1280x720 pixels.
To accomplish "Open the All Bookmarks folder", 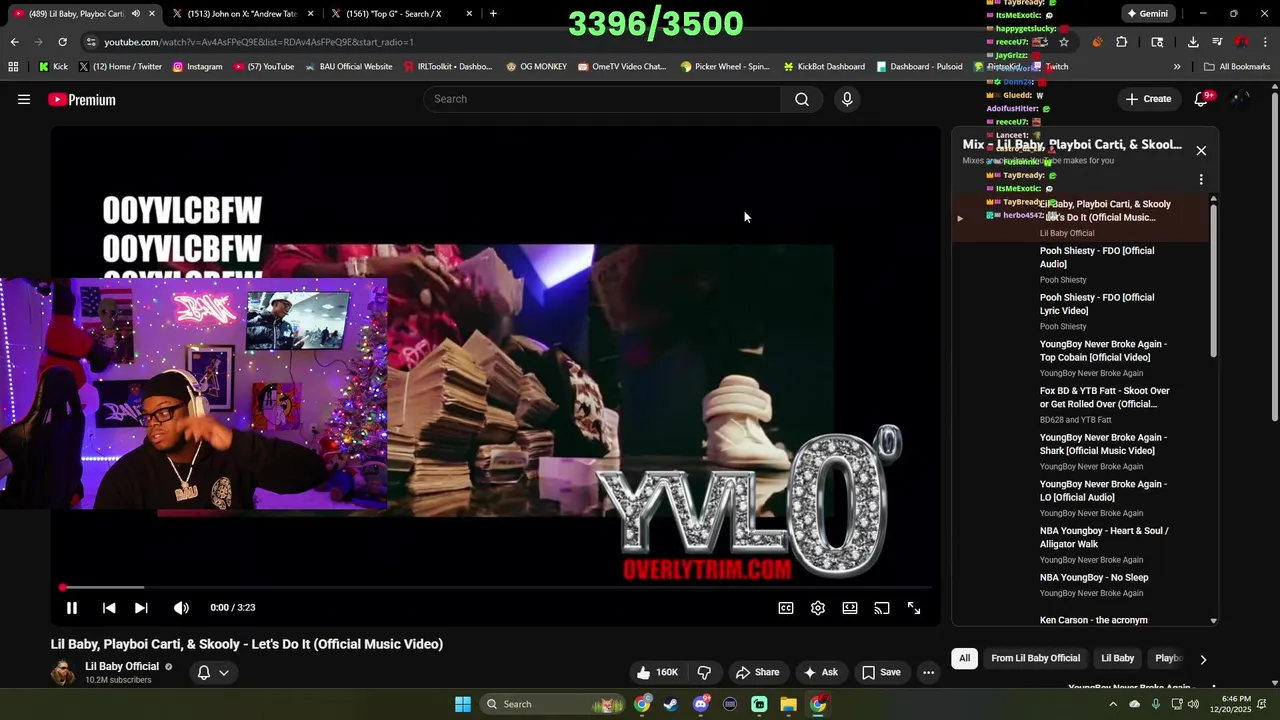I will (x=1237, y=67).
